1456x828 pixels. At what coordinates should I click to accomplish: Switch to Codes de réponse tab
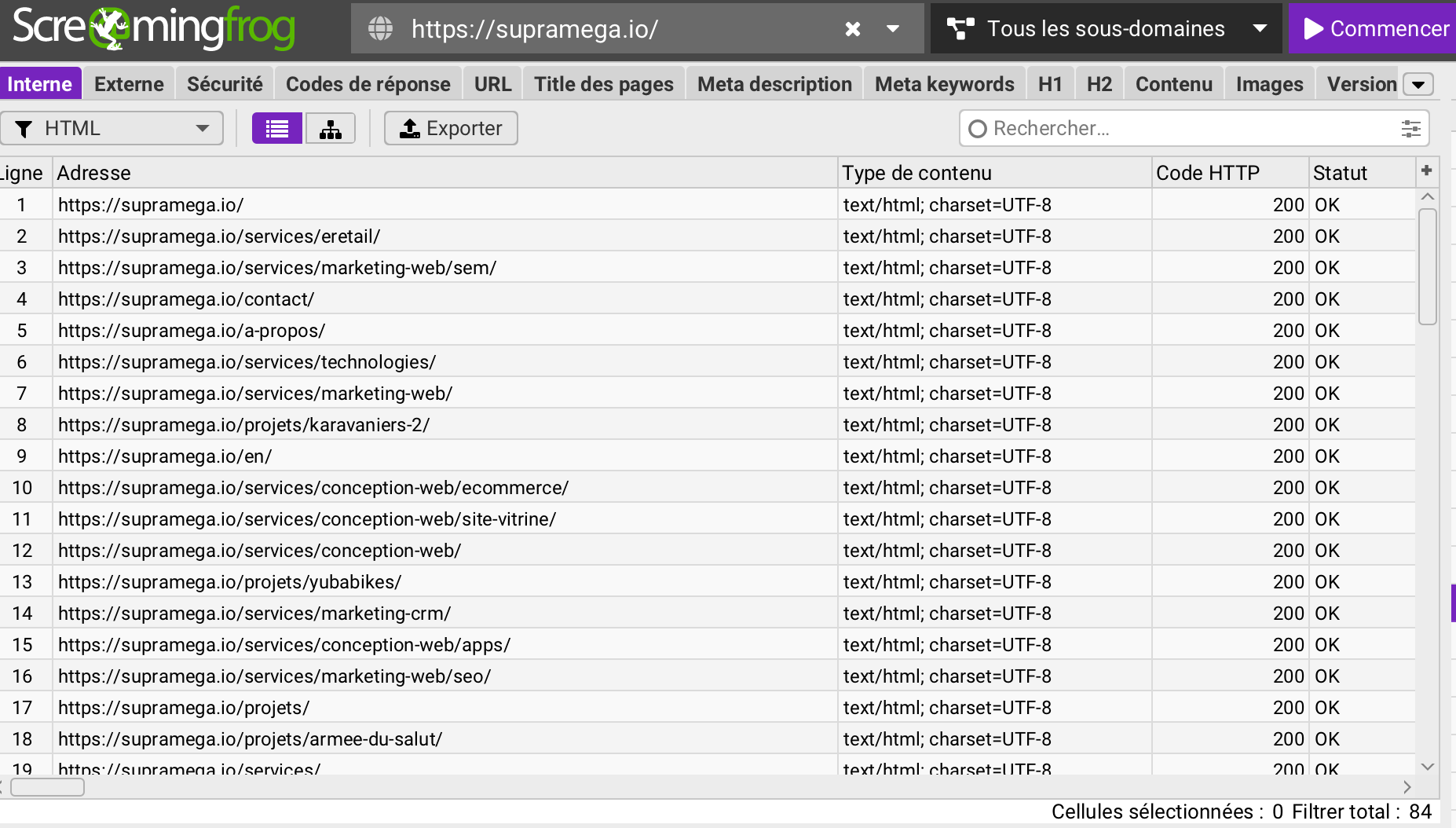point(368,84)
